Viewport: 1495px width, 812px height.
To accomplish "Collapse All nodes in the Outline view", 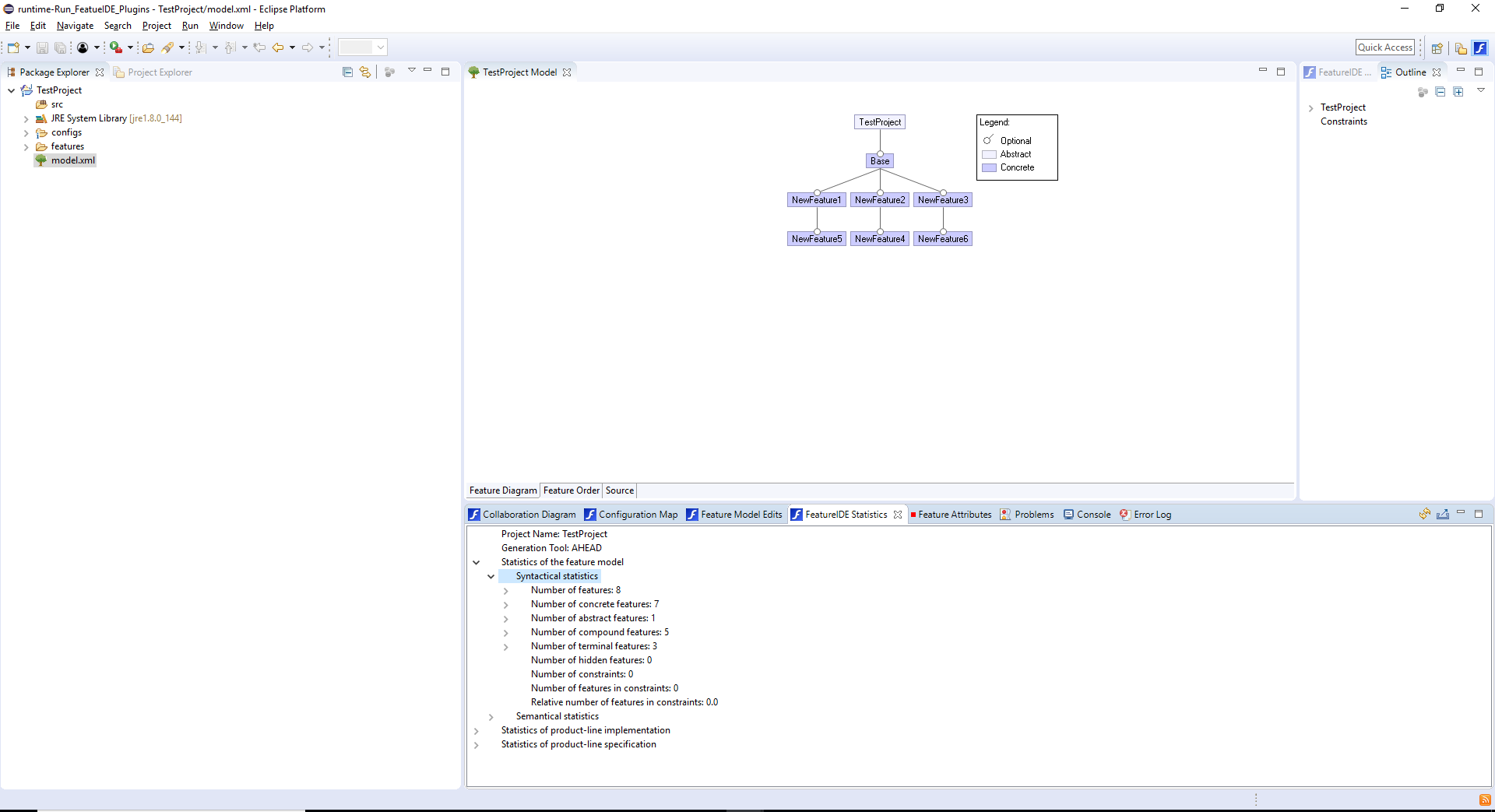I will coord(1442,92).
